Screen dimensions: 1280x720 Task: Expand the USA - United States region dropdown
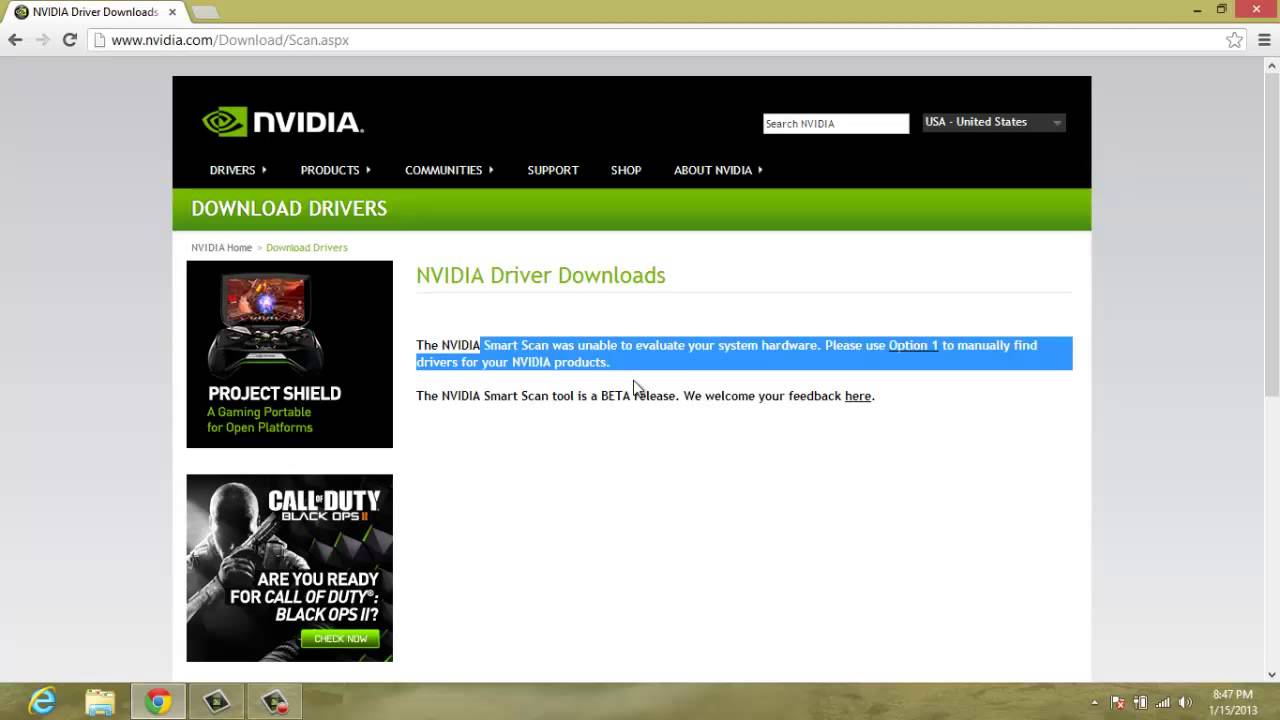pyautogui.click(x=994, y=122)
